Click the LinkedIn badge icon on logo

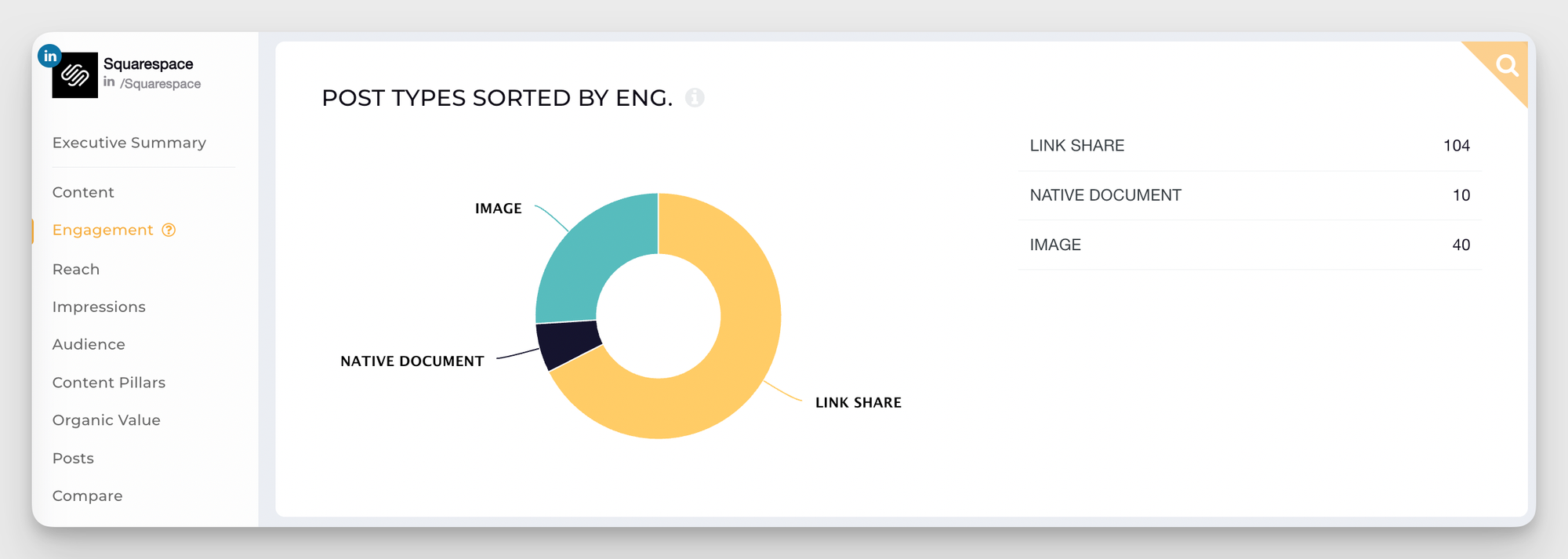50,56
